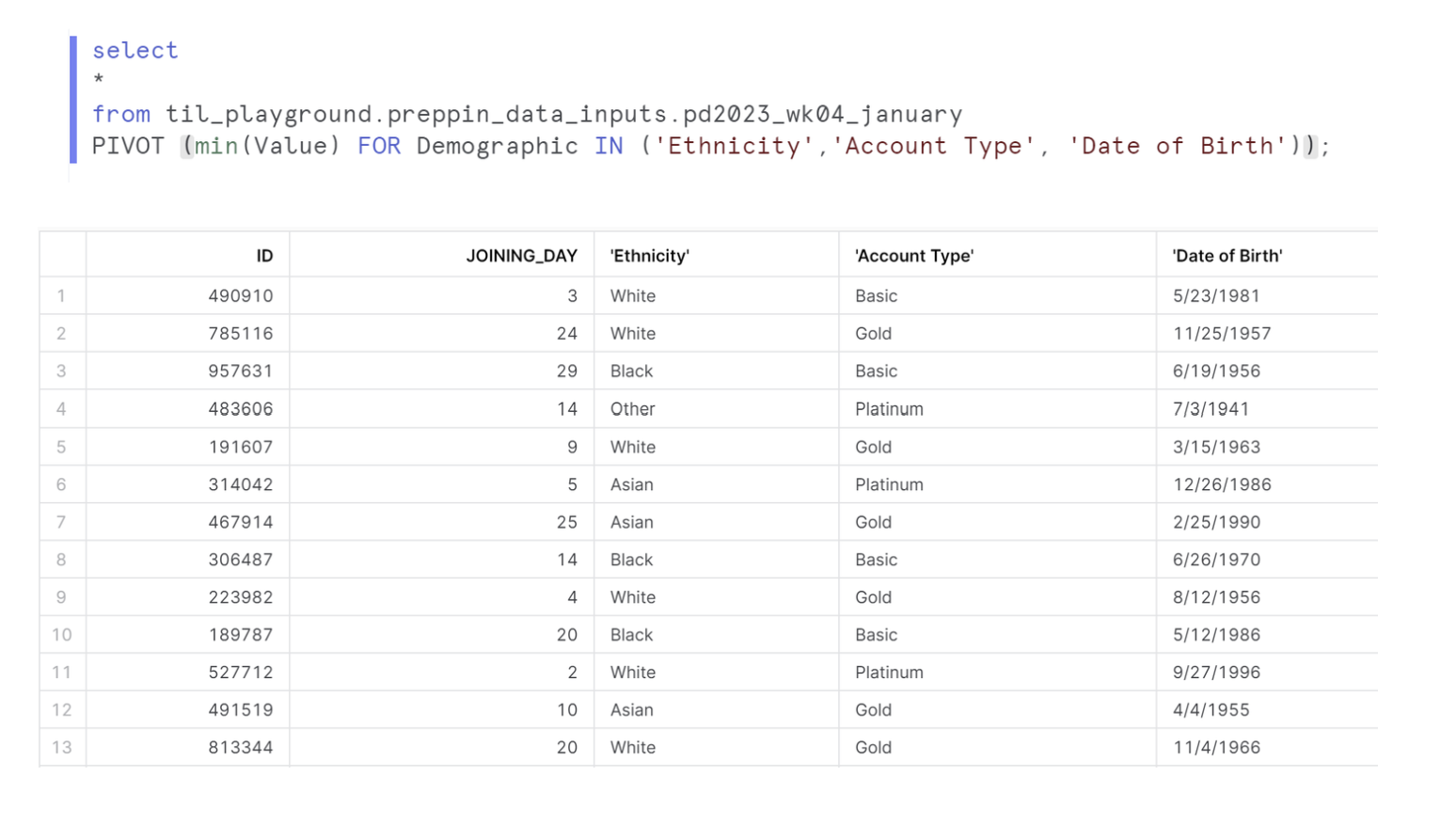Click the select keyword in the query

pyautogui.click(x=135, y=51)
